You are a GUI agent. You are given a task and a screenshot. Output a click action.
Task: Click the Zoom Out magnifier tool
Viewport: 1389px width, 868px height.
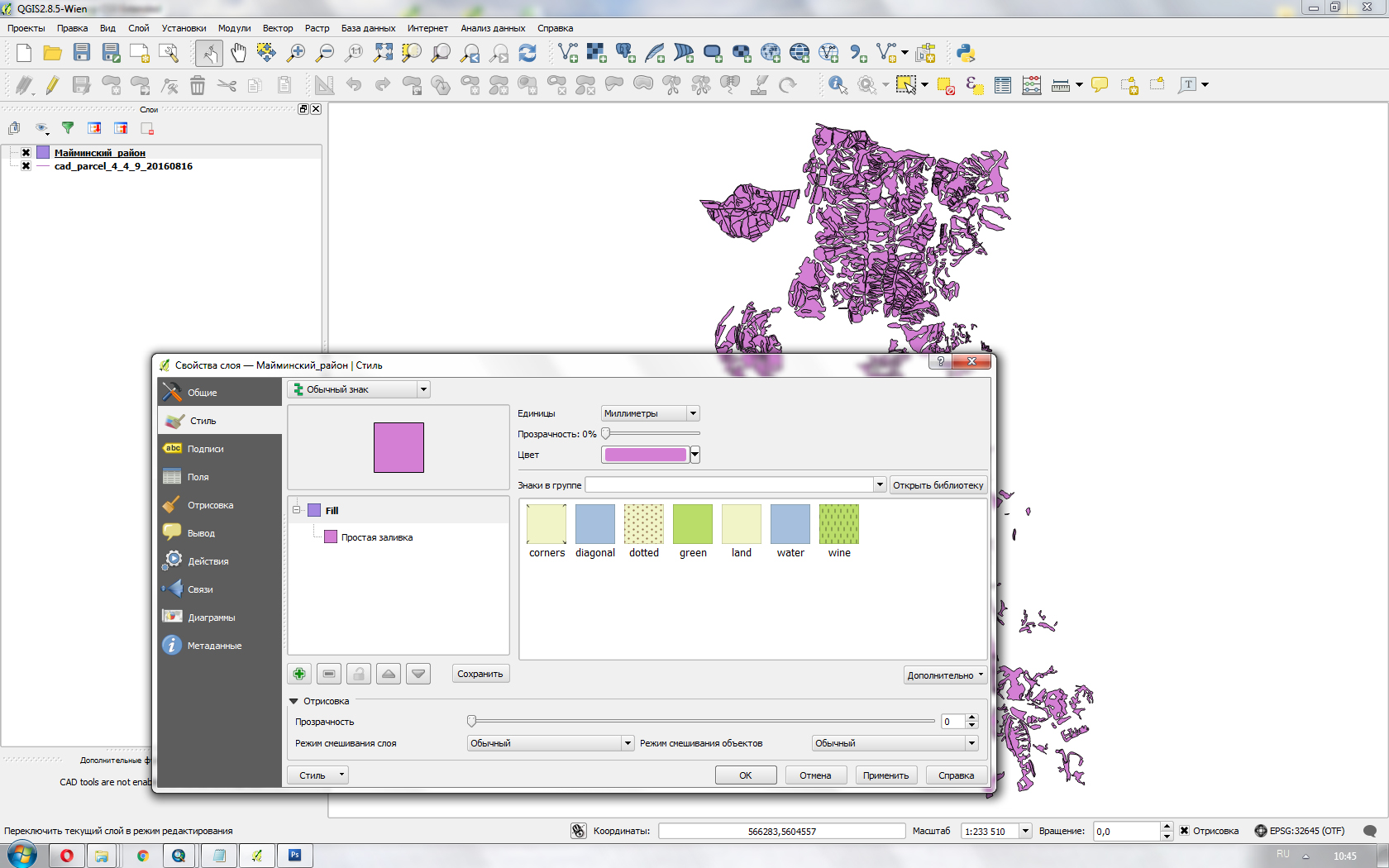click(325, 54)
